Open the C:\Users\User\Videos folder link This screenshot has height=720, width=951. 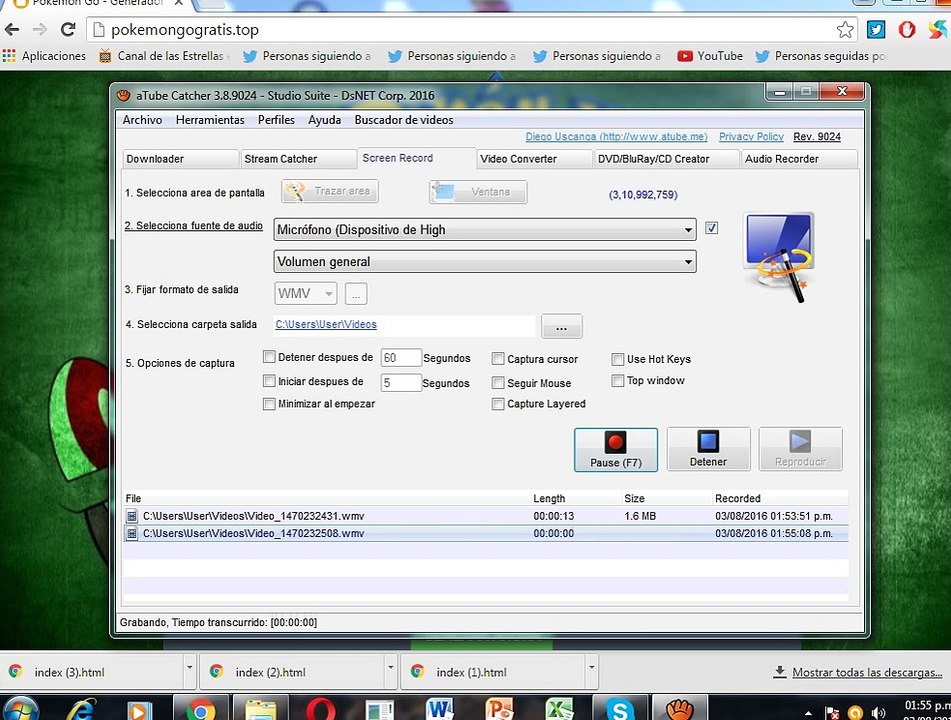click(x=326, y=325)
